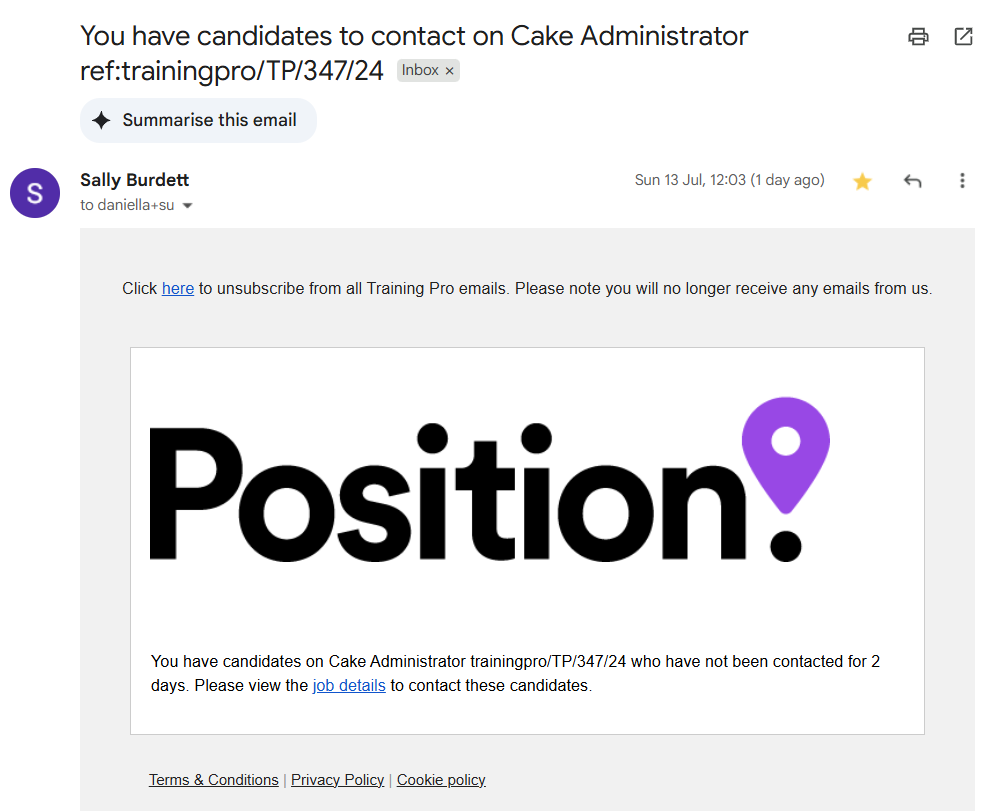992x811 pixels.
Task: Open the Cookie policy link
Action: tap(441, 780)
